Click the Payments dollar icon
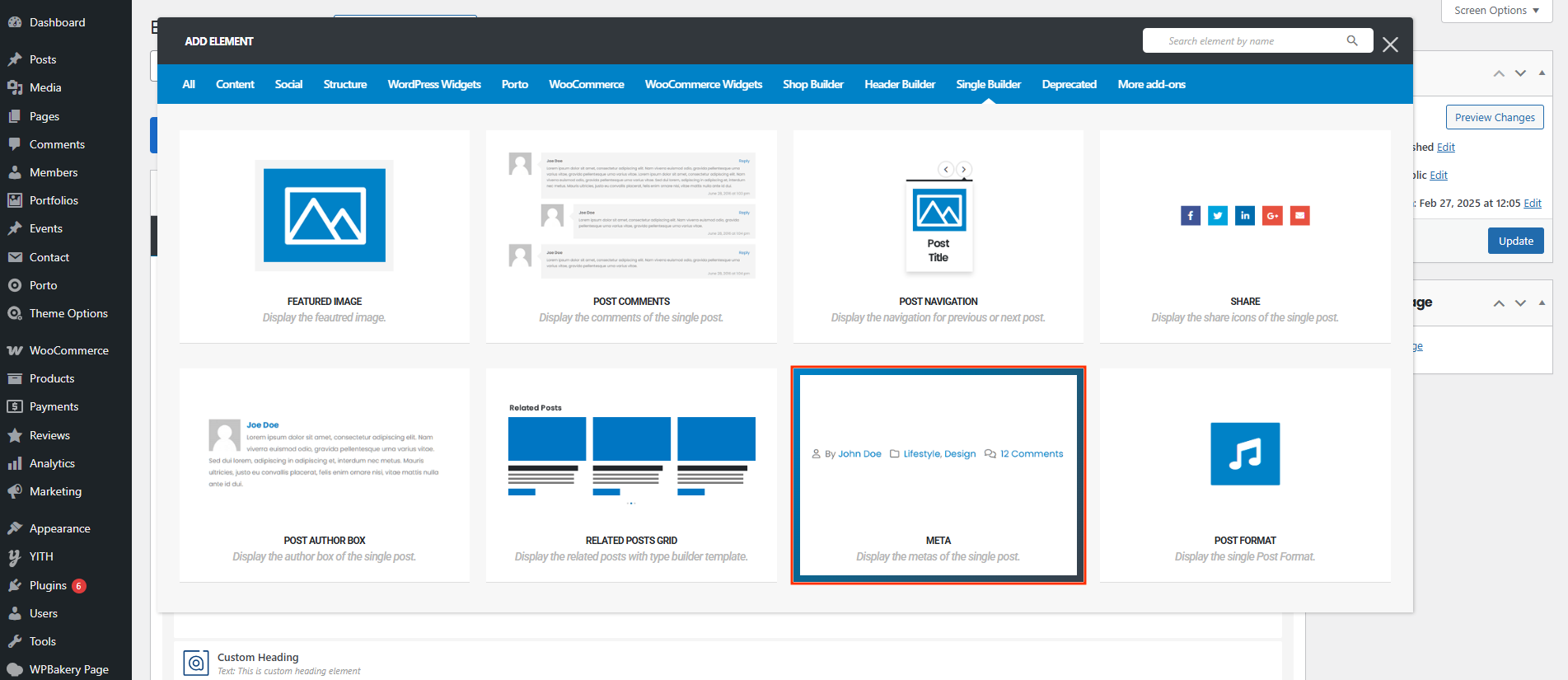This screenshot has height=680, width=1568. coord(15,406)
